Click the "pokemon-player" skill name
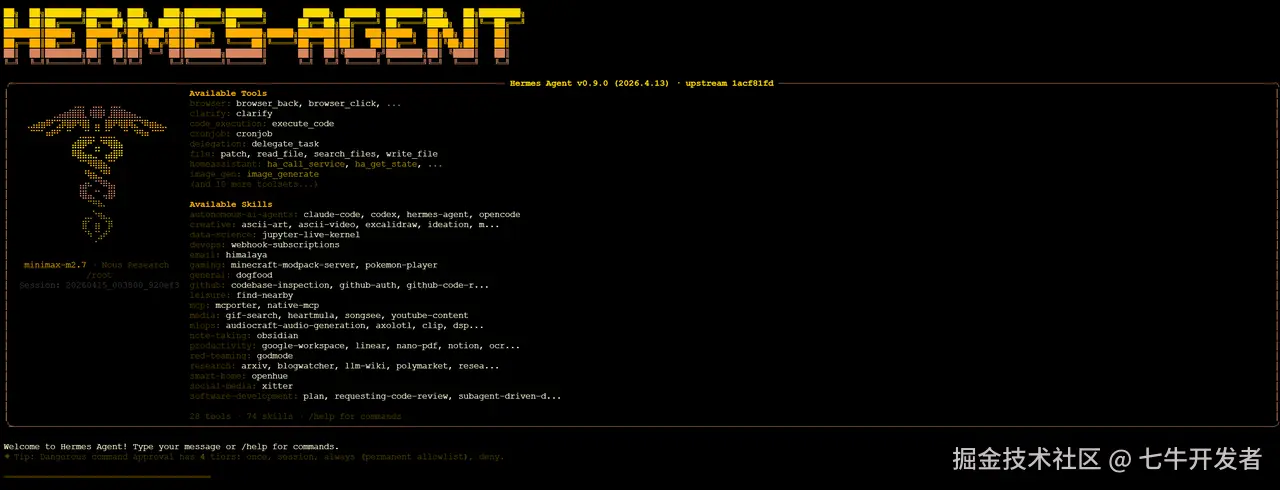This screenshot has width=1280, height=490. pos(402,265)
